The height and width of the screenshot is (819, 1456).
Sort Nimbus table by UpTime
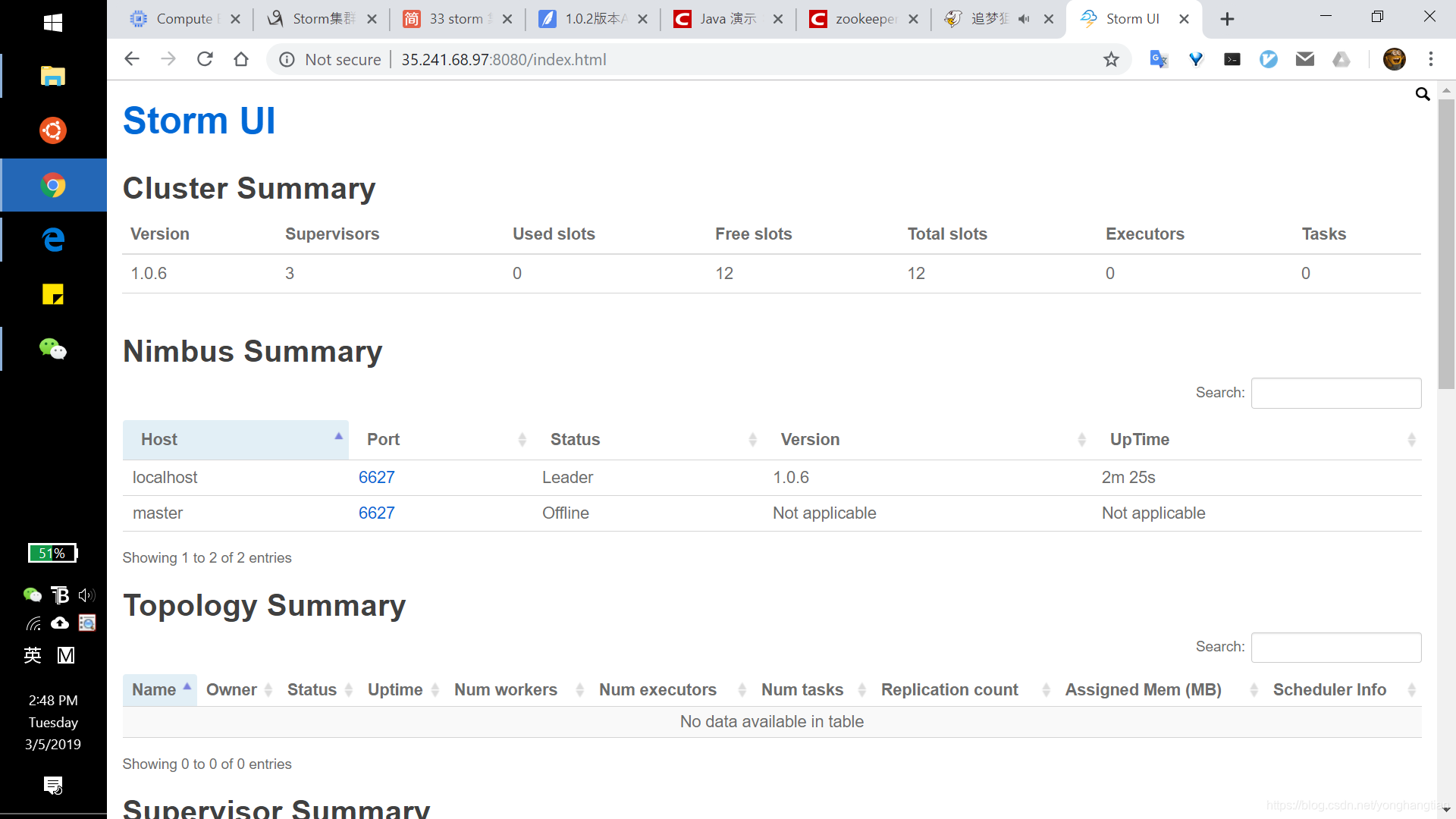pos(1257,440)
